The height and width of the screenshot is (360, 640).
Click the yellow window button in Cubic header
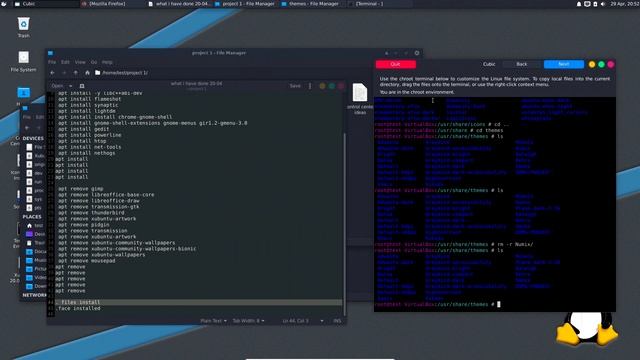(x=592, y=64)
